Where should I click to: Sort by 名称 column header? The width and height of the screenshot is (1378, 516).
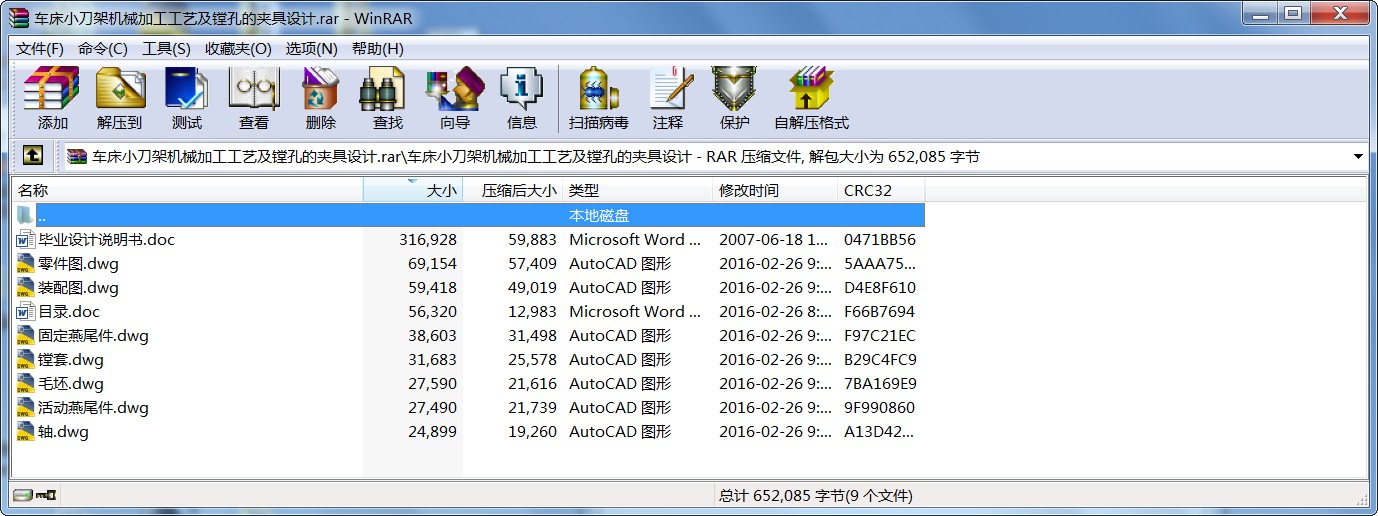(x=187, y=190)
